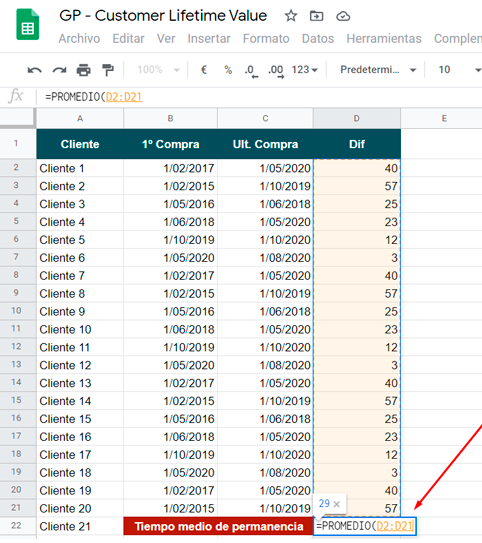482x543 pixels.
Task: Open the Editar menu
Action: [128, 38]
